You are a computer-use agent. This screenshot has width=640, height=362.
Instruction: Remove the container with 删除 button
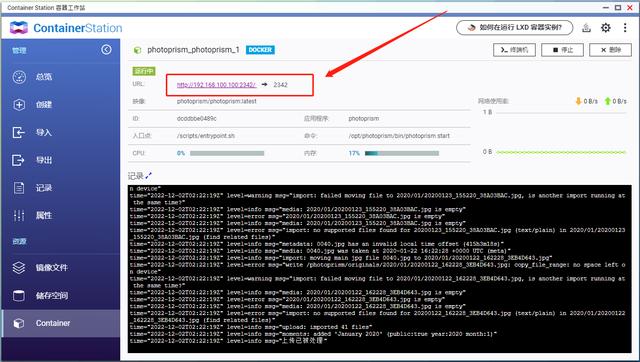[x=610, y=50]
